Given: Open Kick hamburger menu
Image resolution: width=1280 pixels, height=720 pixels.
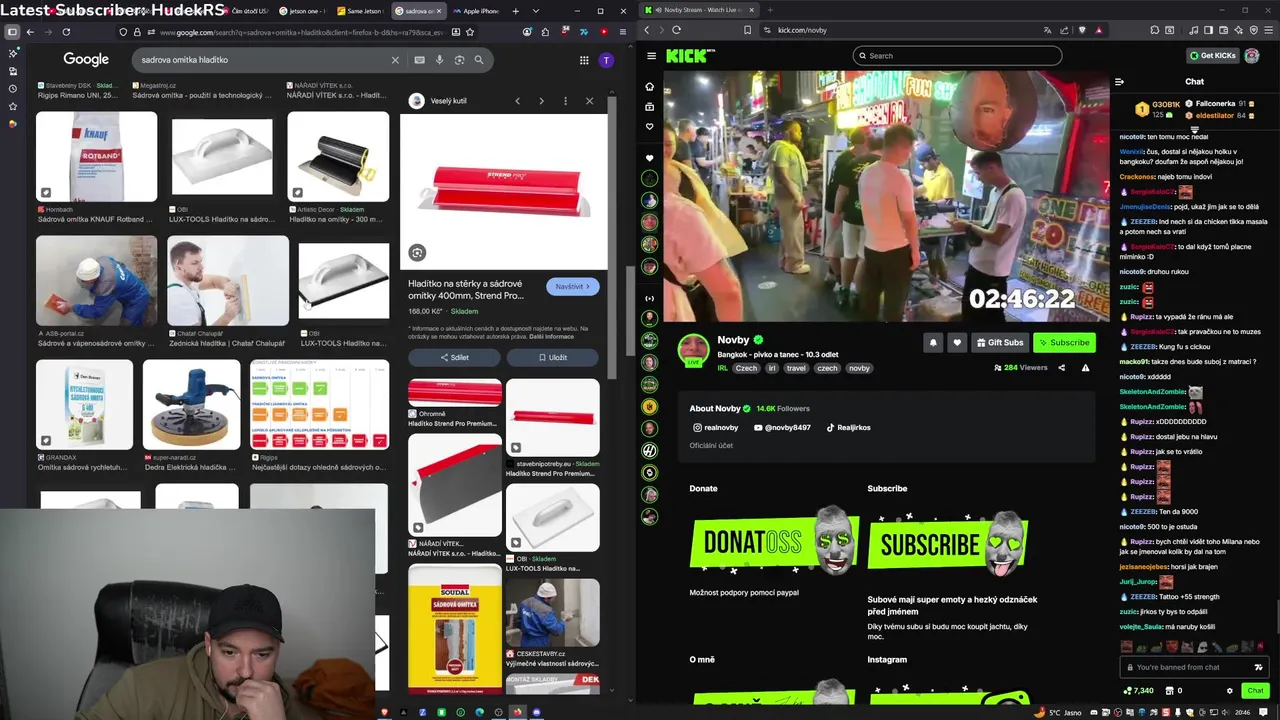Looking at the screenshot, I should click(651, 56).
